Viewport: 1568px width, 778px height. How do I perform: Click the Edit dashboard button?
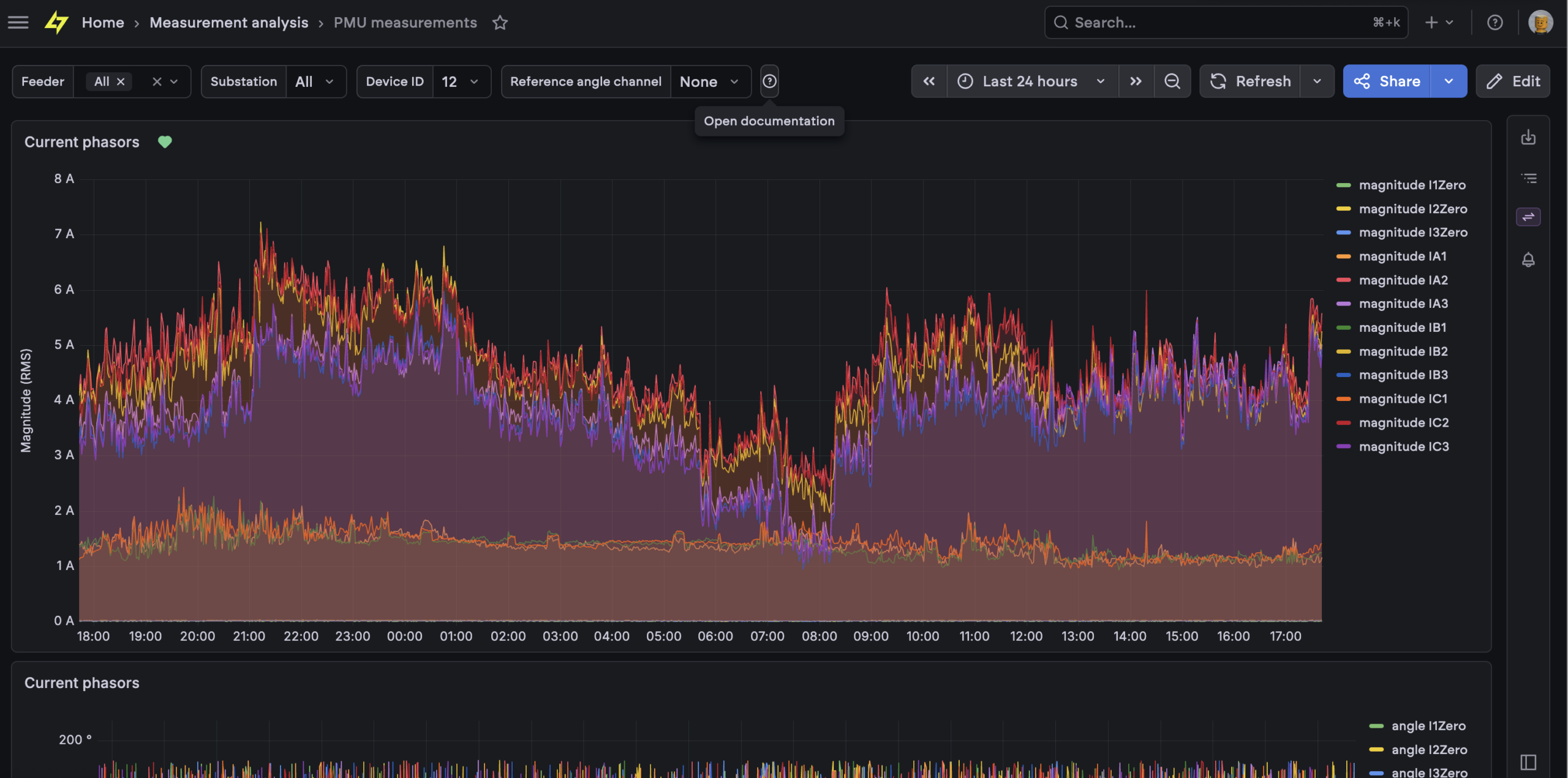[1513, 81]
